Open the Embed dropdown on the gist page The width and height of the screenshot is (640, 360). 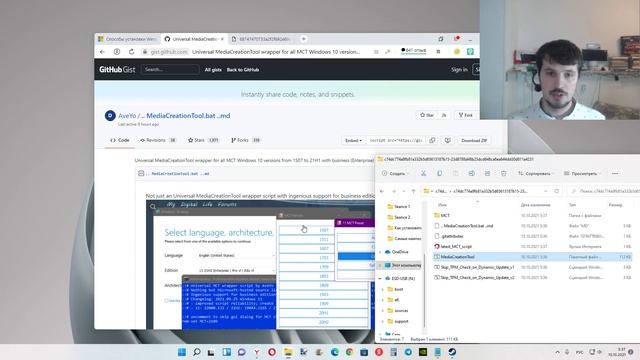353,140
